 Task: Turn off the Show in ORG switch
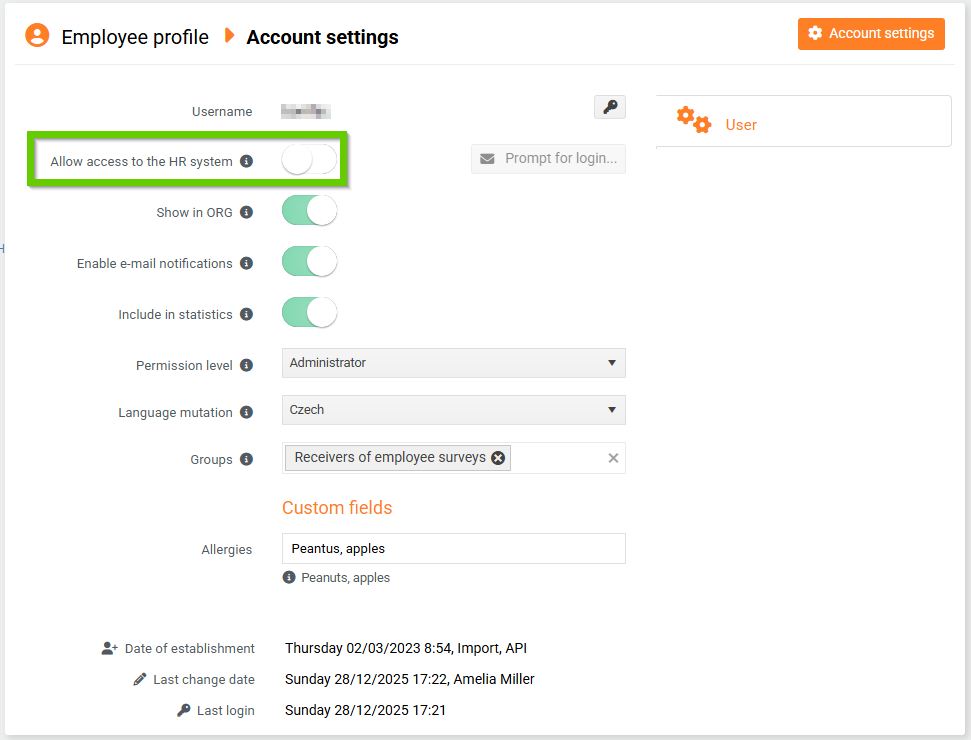[309, 211]
